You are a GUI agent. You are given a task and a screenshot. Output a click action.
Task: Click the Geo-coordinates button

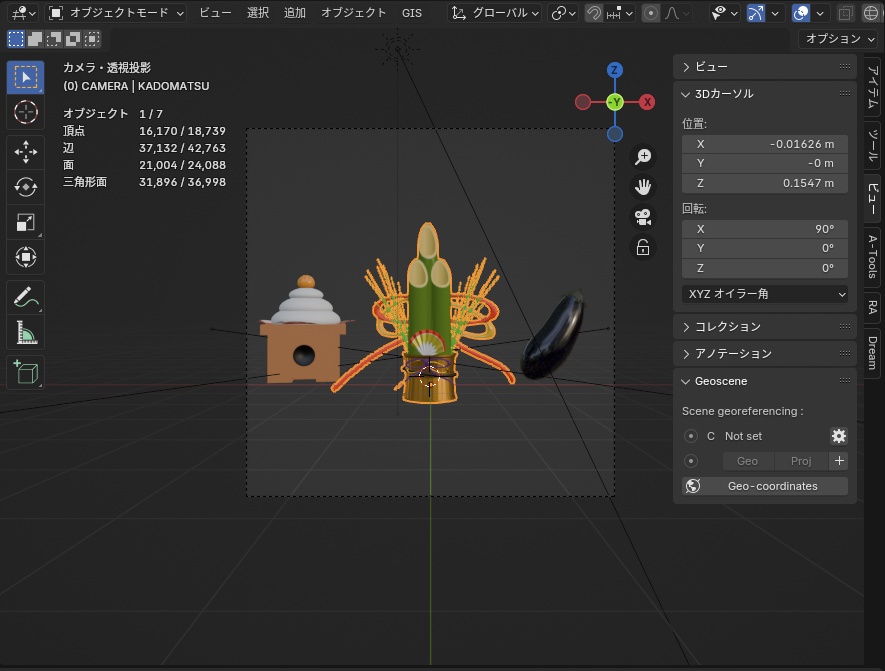click(x=765, y=486)
